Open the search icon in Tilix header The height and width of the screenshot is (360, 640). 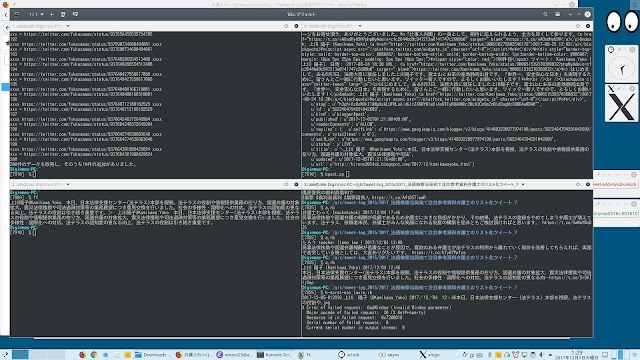pos(545,14)
